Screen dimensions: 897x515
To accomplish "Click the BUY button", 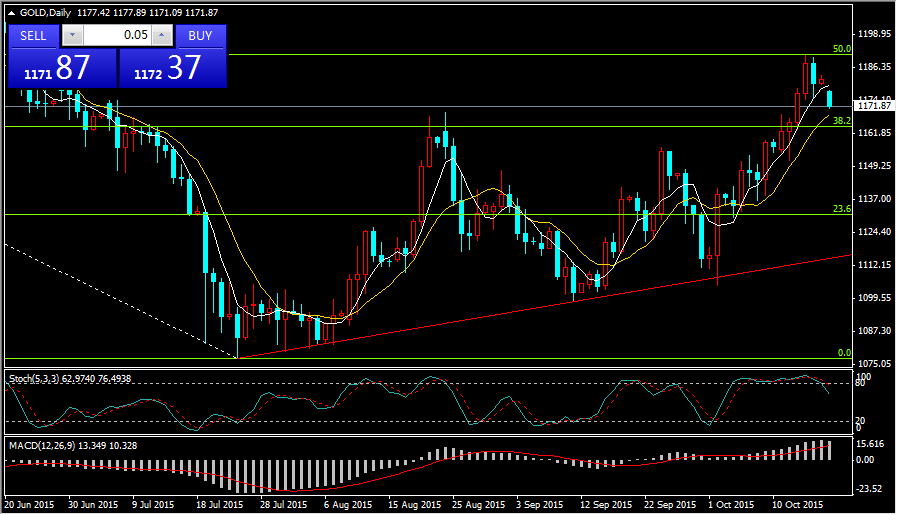I will click(x=200, y=36).
